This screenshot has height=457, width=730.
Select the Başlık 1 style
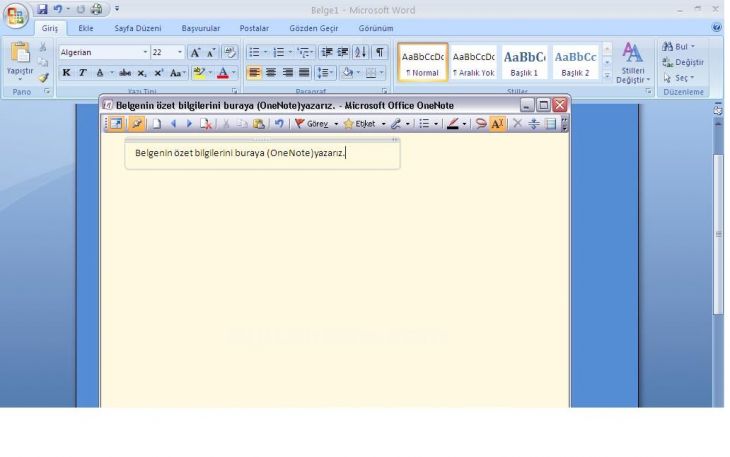pos(524,62)
